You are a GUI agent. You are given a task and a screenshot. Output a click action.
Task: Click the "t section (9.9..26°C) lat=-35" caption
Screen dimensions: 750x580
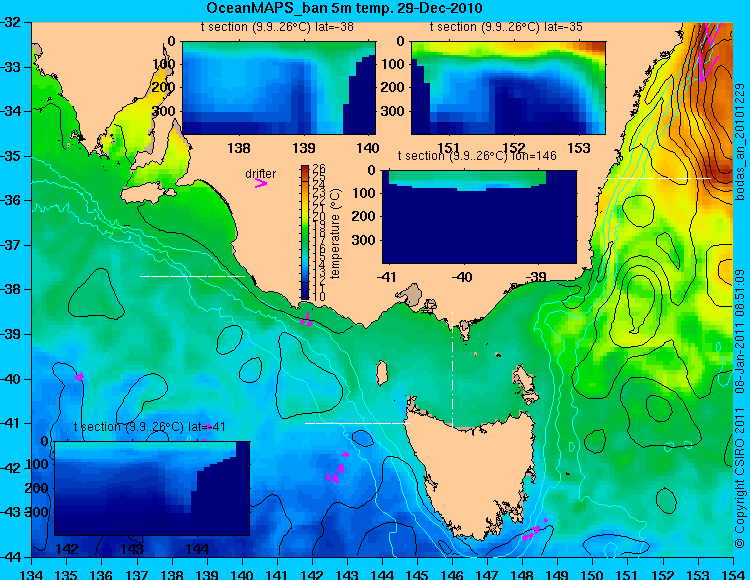pos(506,27)
